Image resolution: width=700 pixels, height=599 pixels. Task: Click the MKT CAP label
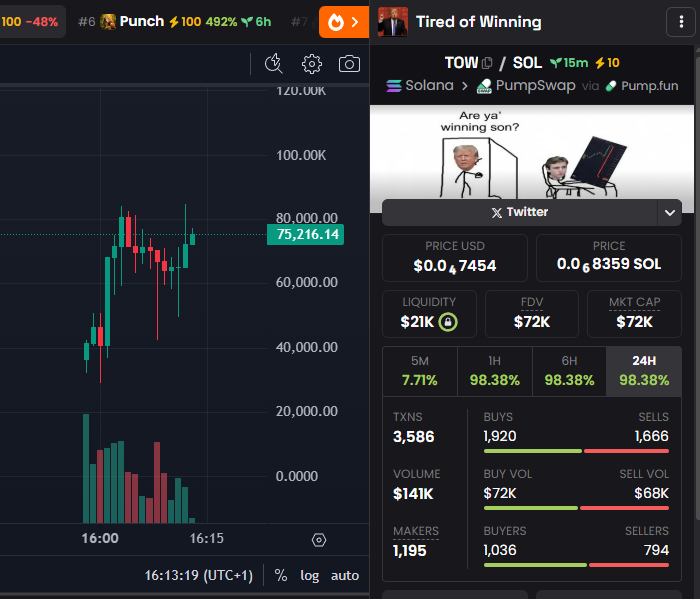pos(634,302)
